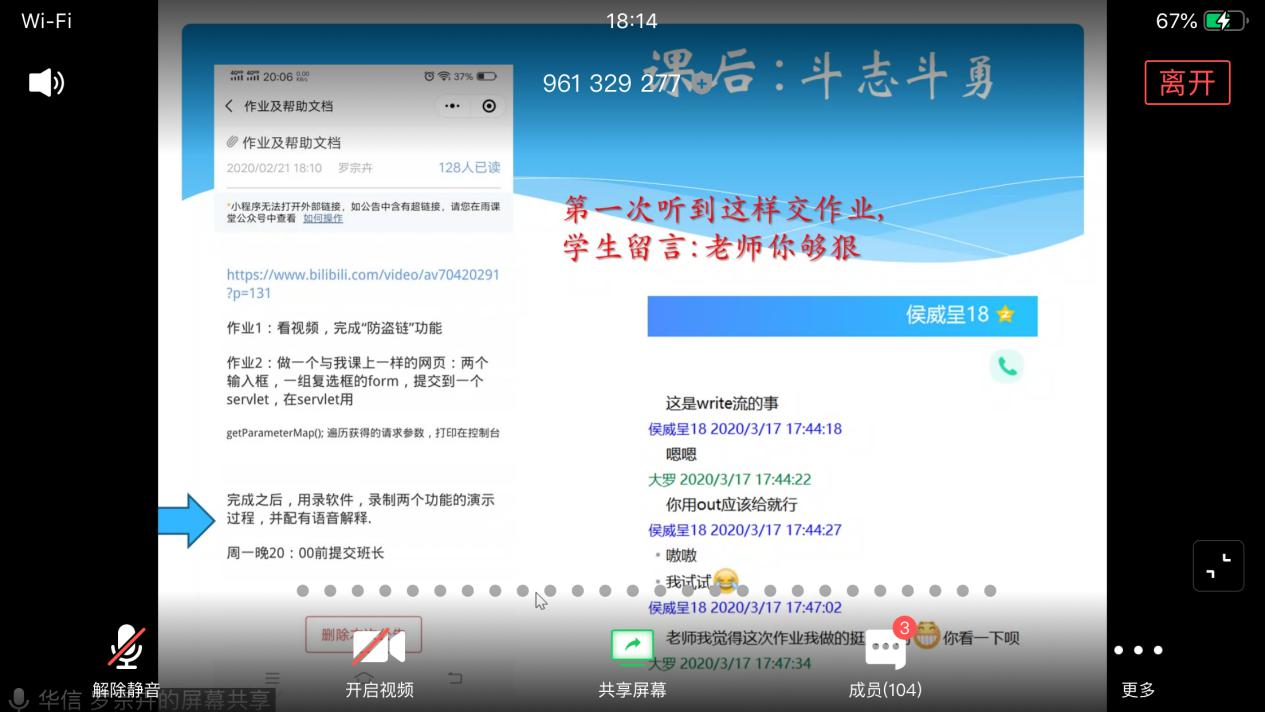
Task: Click the exit full-screen shrink icon
Action: tap(1218, 566)
